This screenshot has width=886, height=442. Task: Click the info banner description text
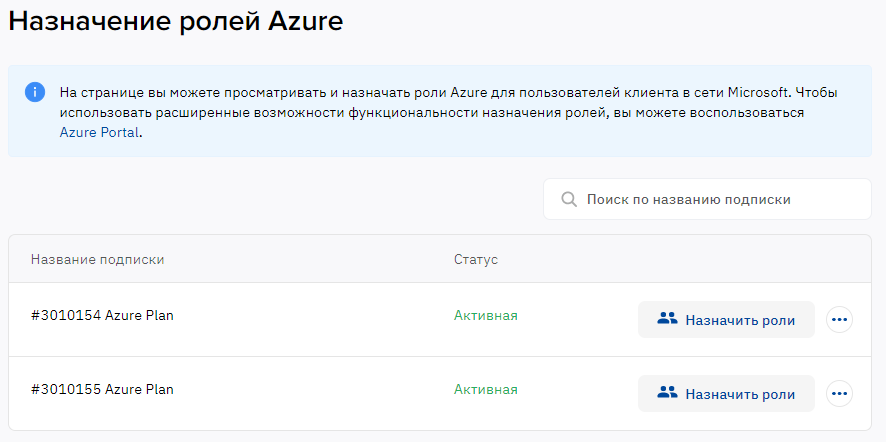click(449, 112)
